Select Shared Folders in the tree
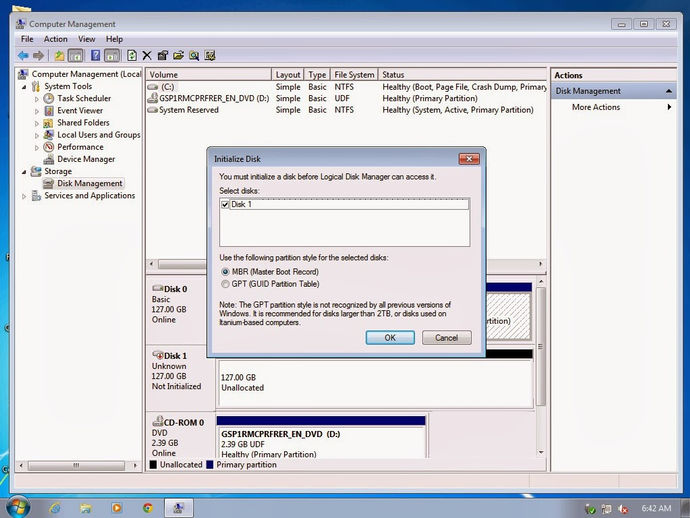 click(83, 123)
